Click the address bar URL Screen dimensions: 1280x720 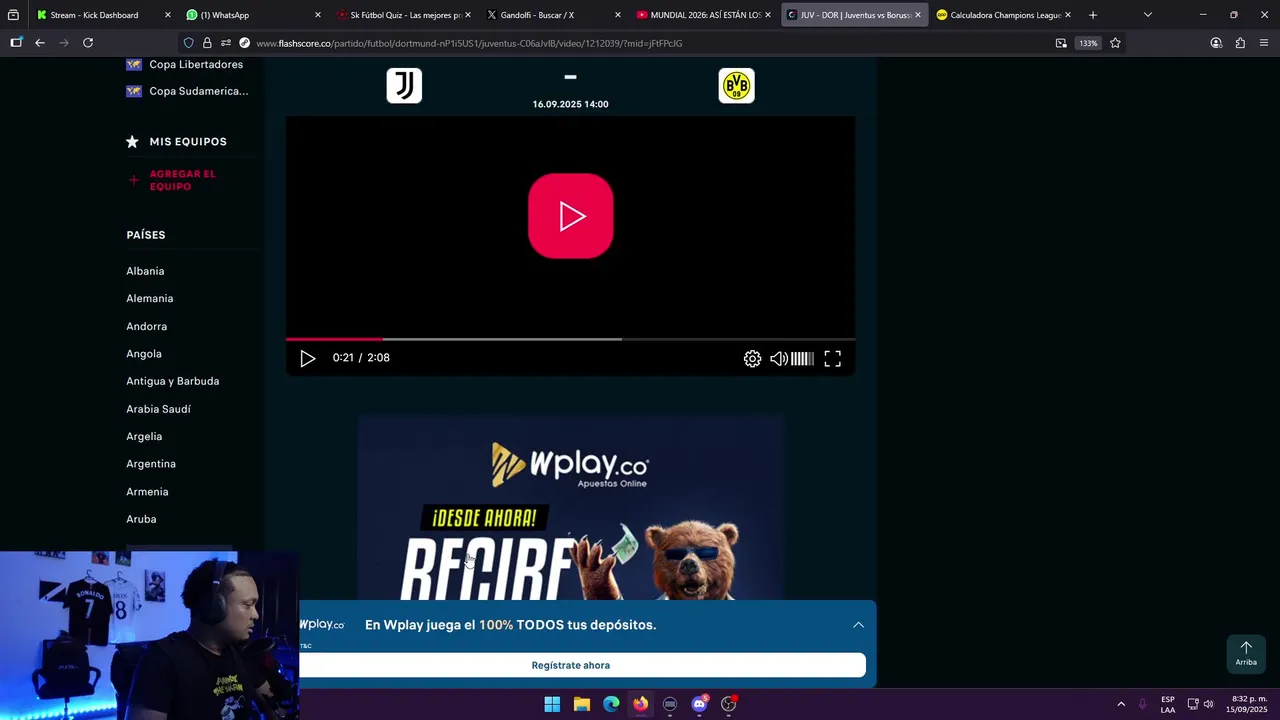point(469,43)
